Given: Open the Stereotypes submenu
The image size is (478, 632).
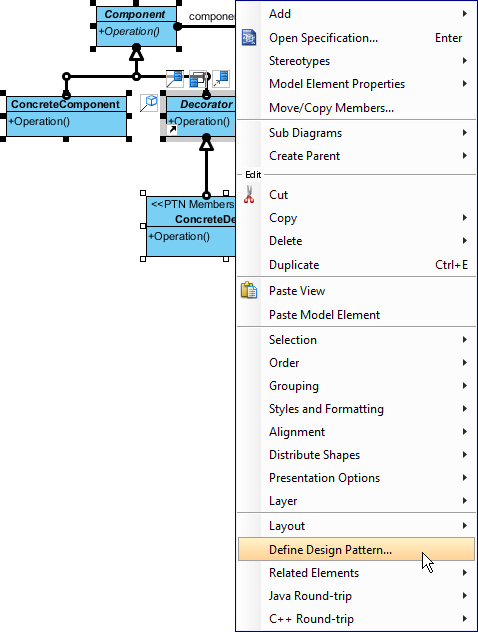Looking at the screenshot, I should 356,61.
